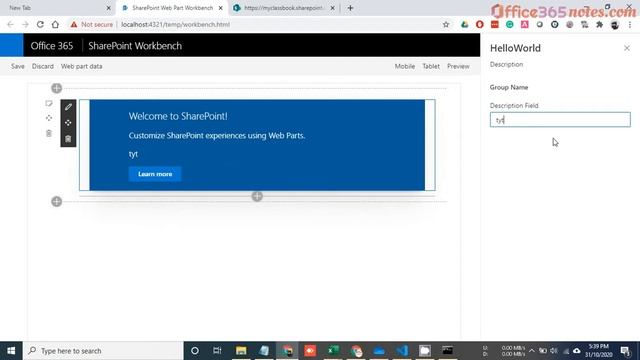Open the command prompt taskbar icon
Screen dimensions: 640x360
tap(448, 351)
